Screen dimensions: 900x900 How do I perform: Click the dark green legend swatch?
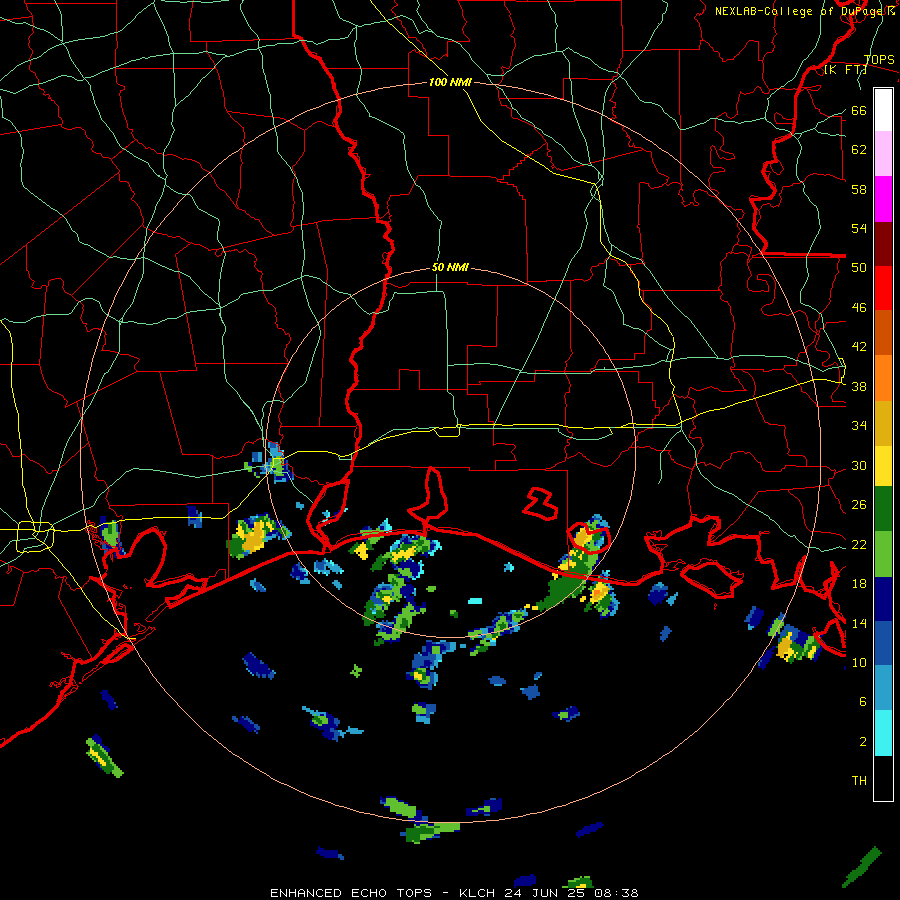pos(883,509)
